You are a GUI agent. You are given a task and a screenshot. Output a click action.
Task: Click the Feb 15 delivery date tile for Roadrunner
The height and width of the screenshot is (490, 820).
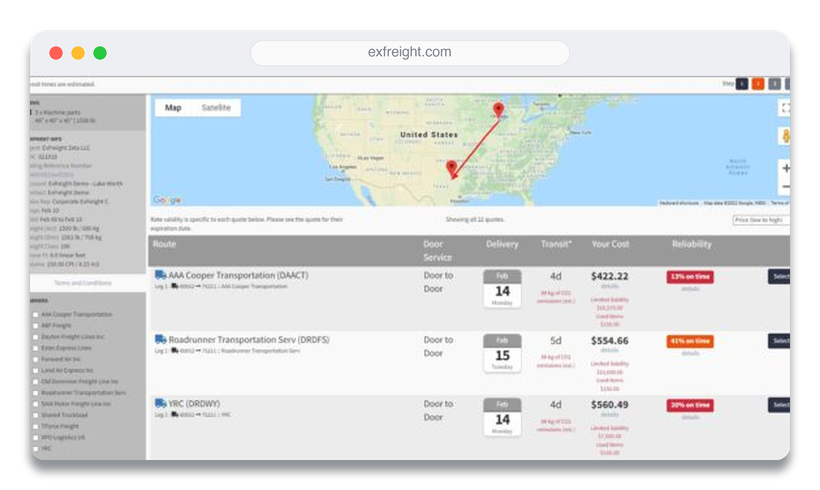click(x=502, y=353)
